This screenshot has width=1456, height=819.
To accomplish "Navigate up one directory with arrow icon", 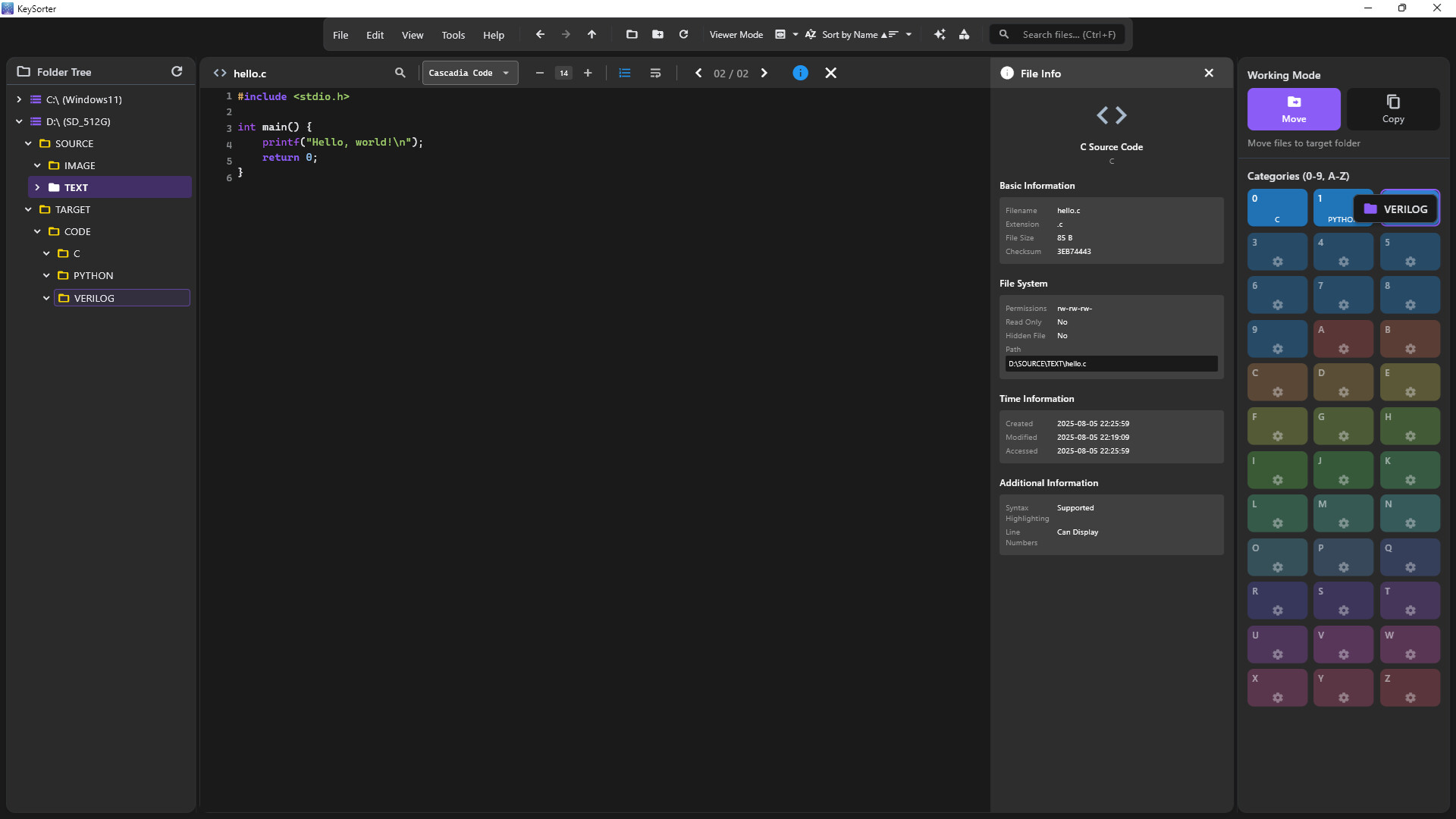I will pyautogui.click(x=591, y=34).
